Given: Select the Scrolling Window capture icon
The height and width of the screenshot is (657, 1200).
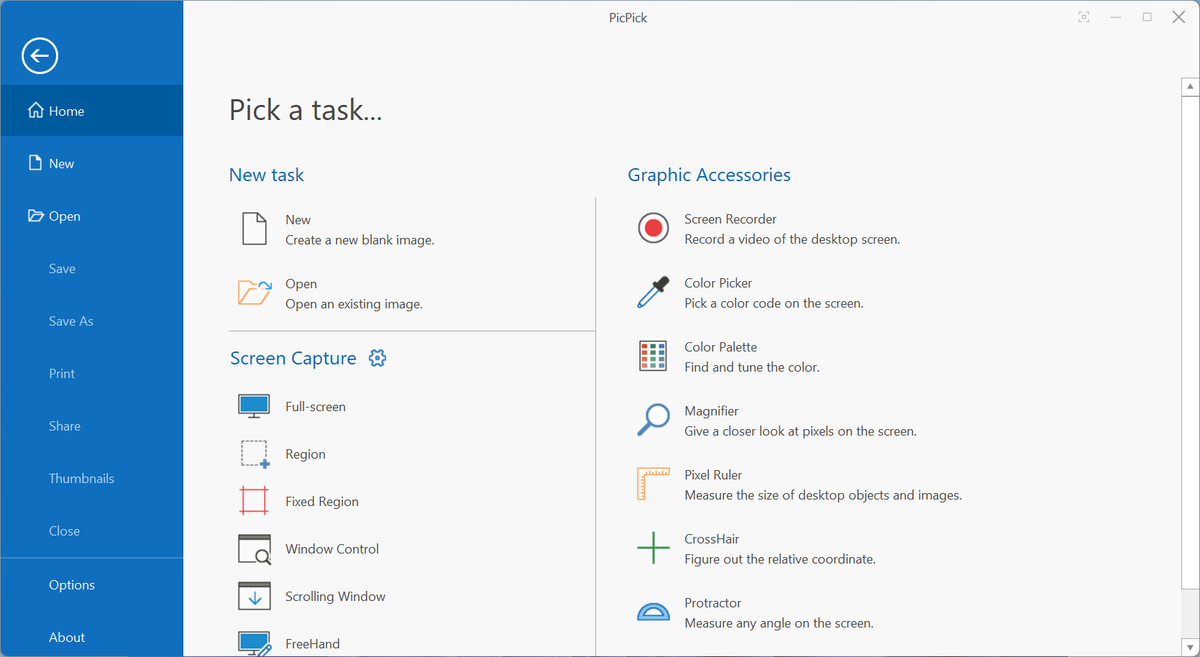Looking at the screenshot, I should 254,596.
